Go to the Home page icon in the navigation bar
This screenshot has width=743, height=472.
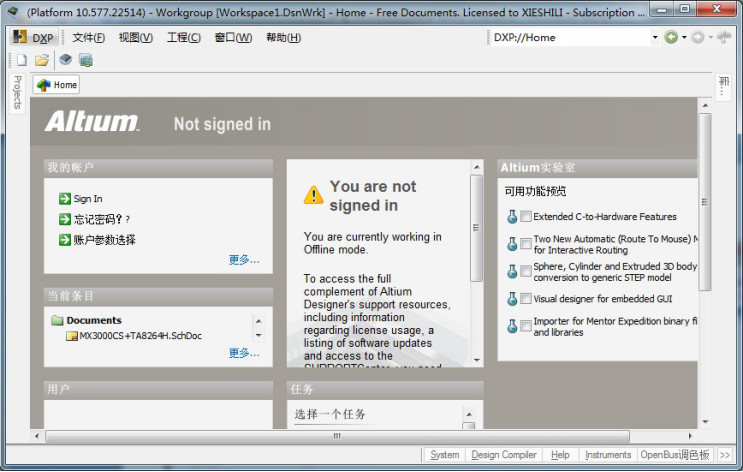724,36
